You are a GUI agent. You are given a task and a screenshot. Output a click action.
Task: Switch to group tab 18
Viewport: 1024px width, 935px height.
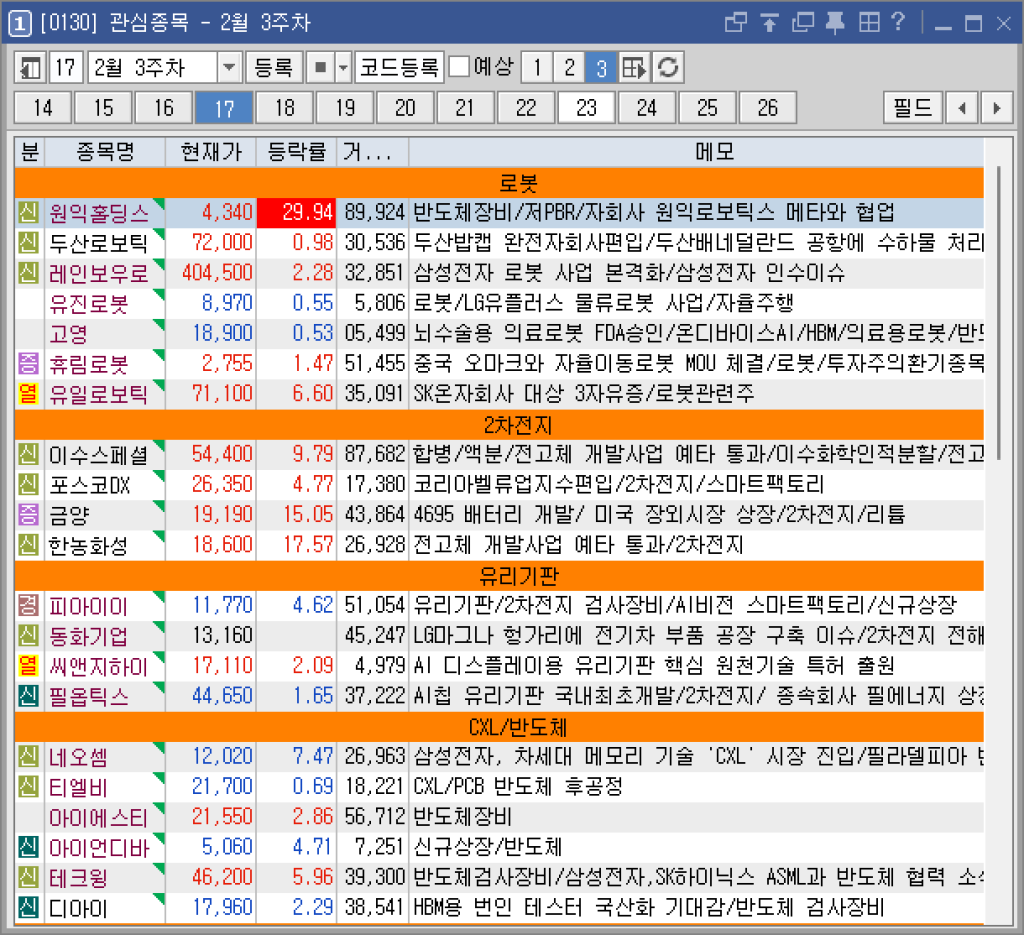pyautogui.click(x=285, y=108)
